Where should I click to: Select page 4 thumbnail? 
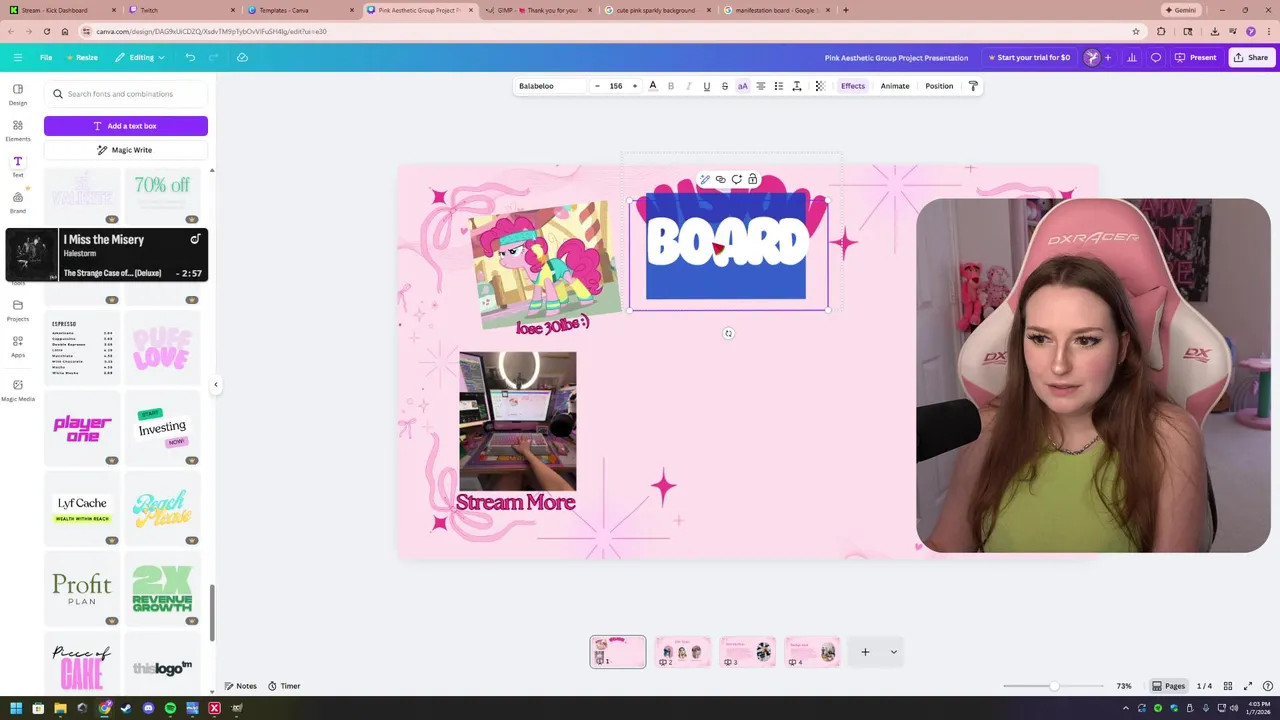click(x=812, y=652)
